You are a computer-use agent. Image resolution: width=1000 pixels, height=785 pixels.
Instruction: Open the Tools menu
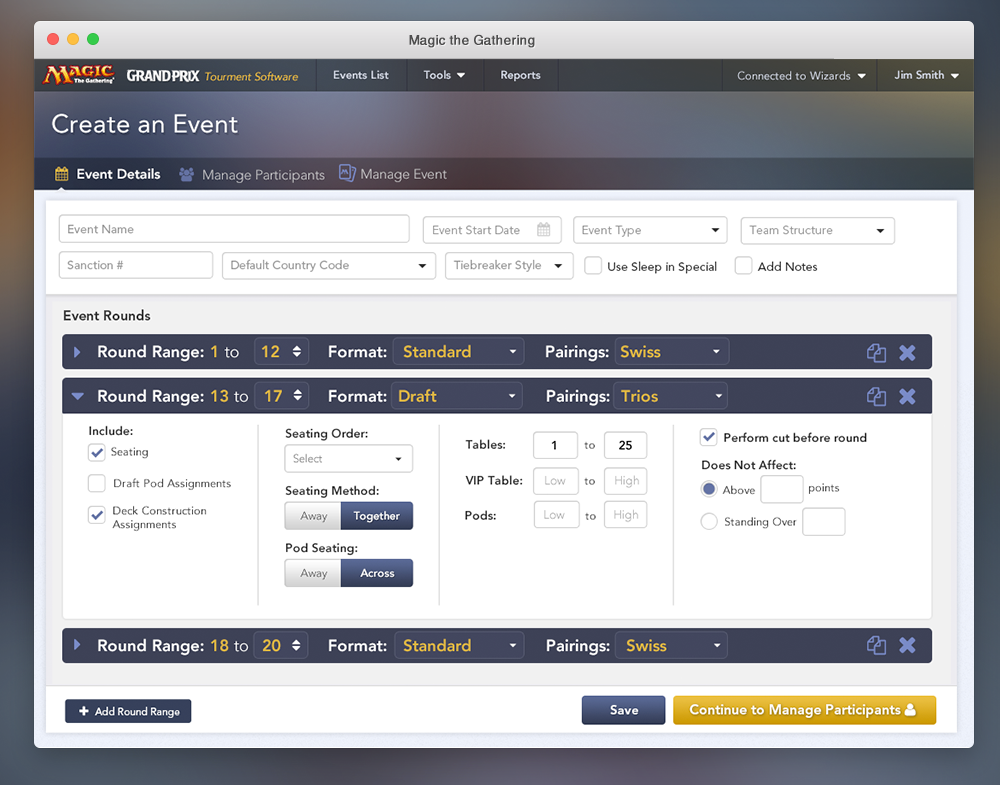(x=445, y=75)
